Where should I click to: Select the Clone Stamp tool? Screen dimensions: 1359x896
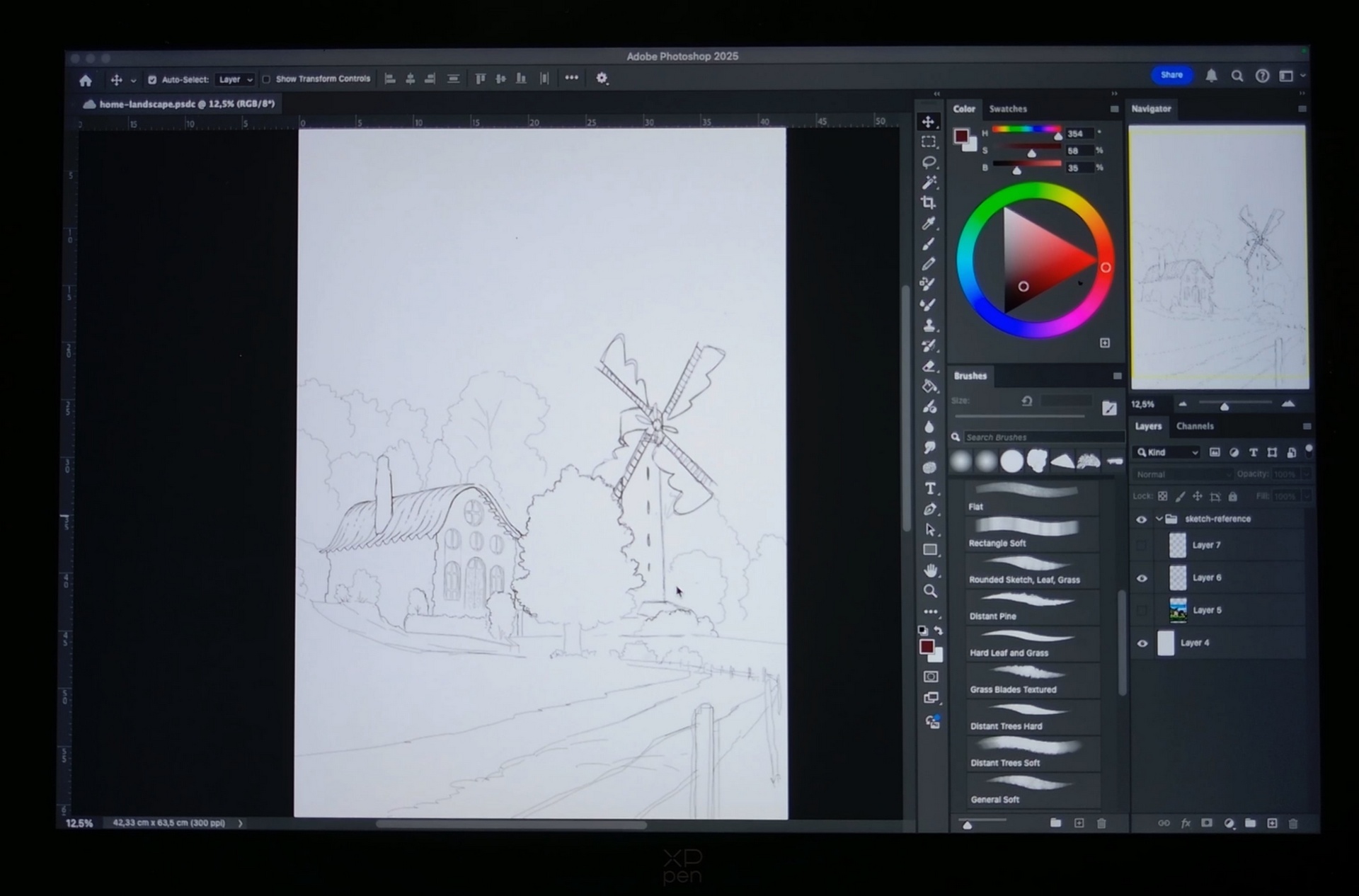pyautogui.click(x=929, y=326)
